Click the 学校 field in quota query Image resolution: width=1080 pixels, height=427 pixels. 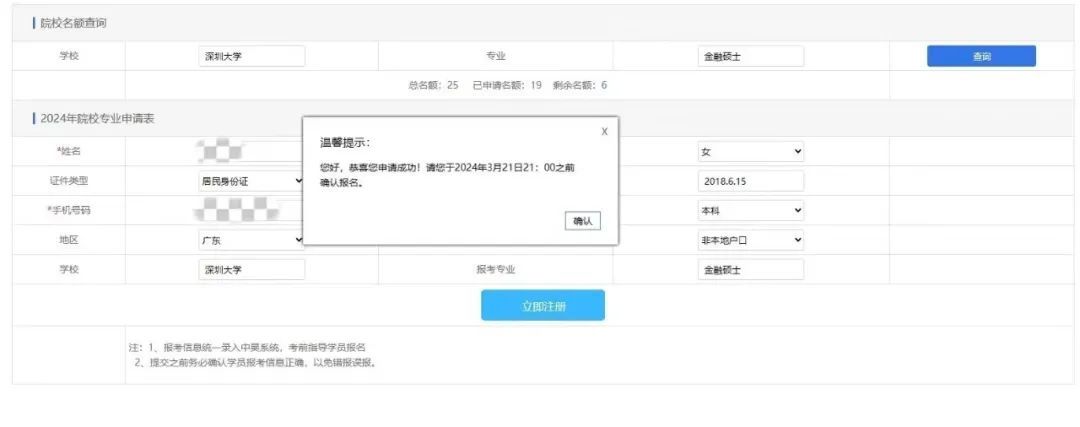[x=251, y=56]
